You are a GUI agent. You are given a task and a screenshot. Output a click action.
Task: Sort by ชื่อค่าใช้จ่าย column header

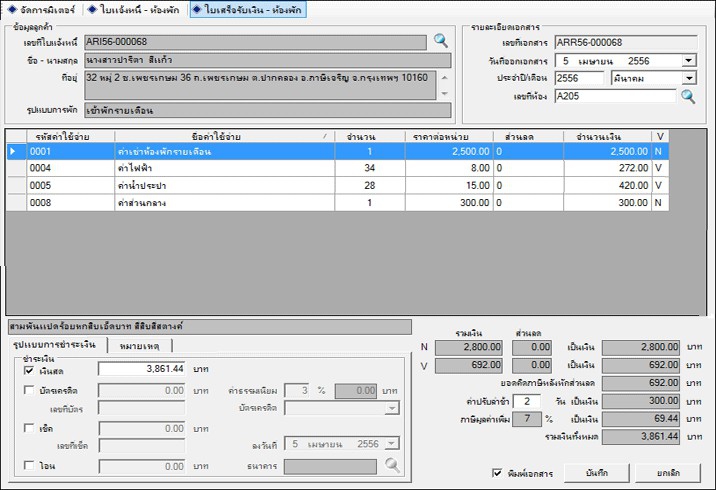tap(224, 137)
